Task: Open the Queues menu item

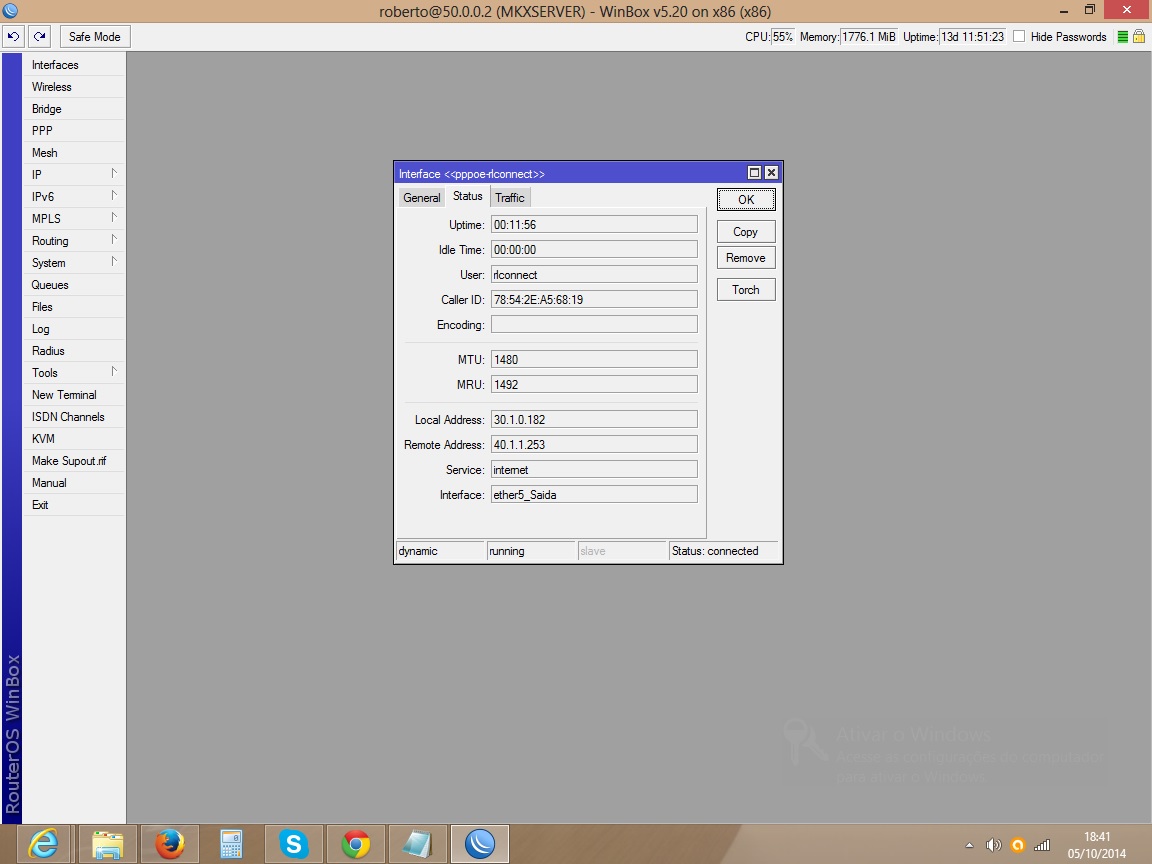Action: (x=73, y=285)
